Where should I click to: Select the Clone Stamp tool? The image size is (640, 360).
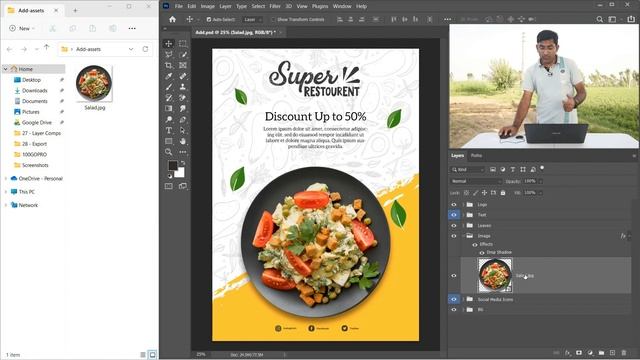click(182, 87)
